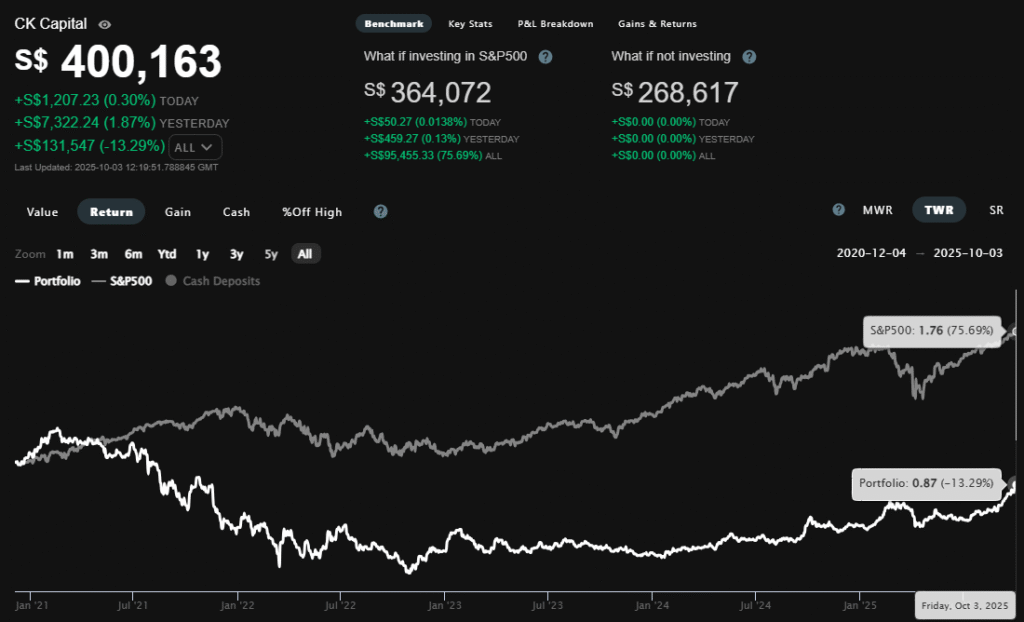The width and height of the screenshot is (1024, 622).
Task: Switch return method to SR
Action: coord(996,210)
